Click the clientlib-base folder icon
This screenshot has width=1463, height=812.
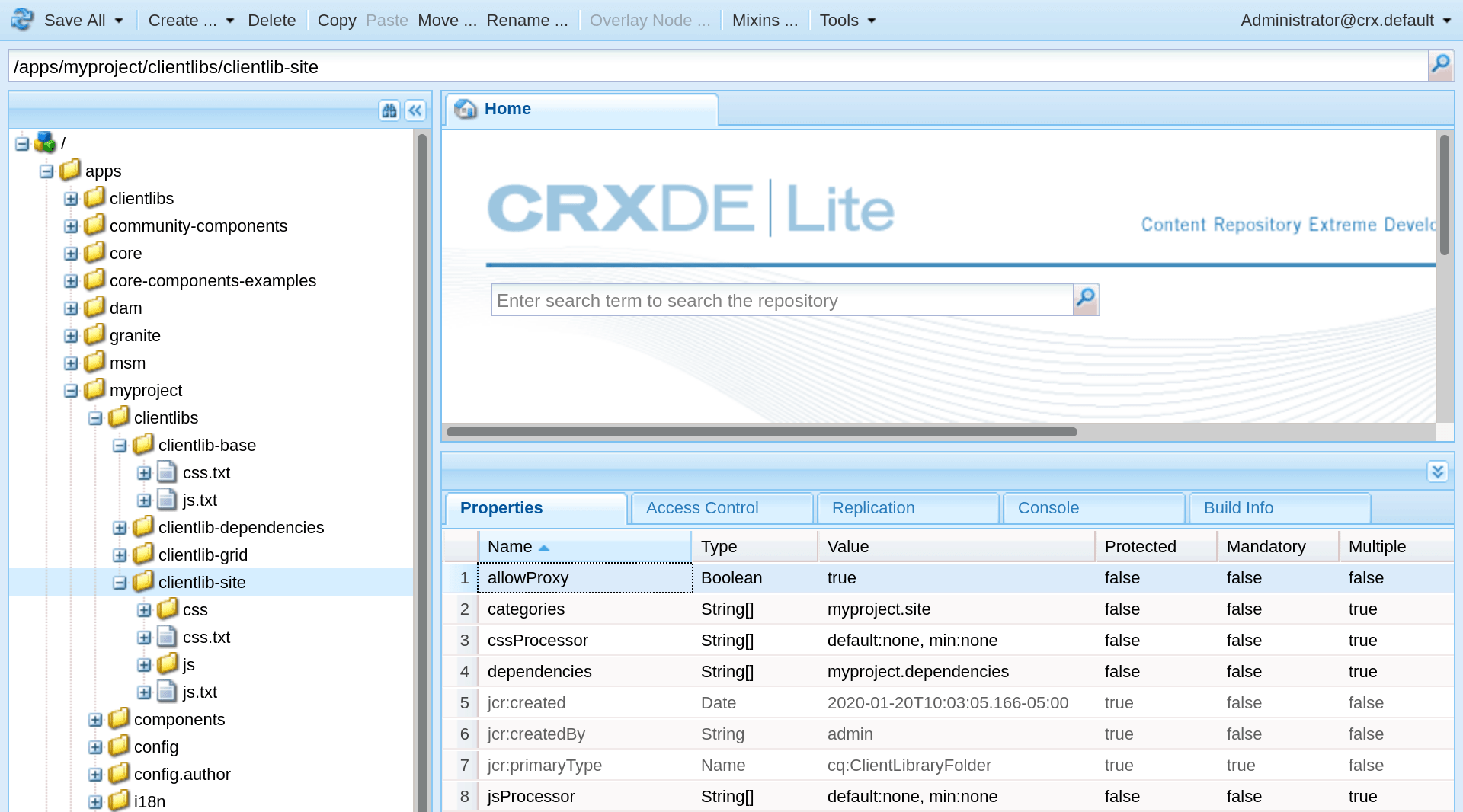tap(143, 444)
